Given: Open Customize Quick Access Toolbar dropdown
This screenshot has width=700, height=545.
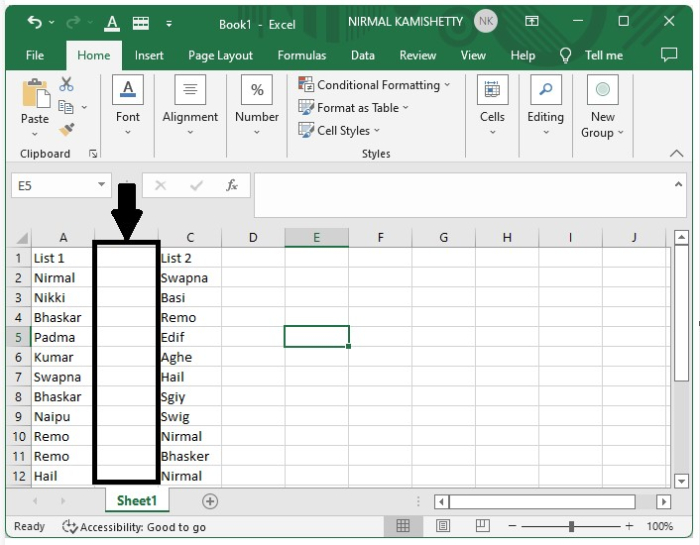Looking at the screenshot, I should (x=169, y=24).
